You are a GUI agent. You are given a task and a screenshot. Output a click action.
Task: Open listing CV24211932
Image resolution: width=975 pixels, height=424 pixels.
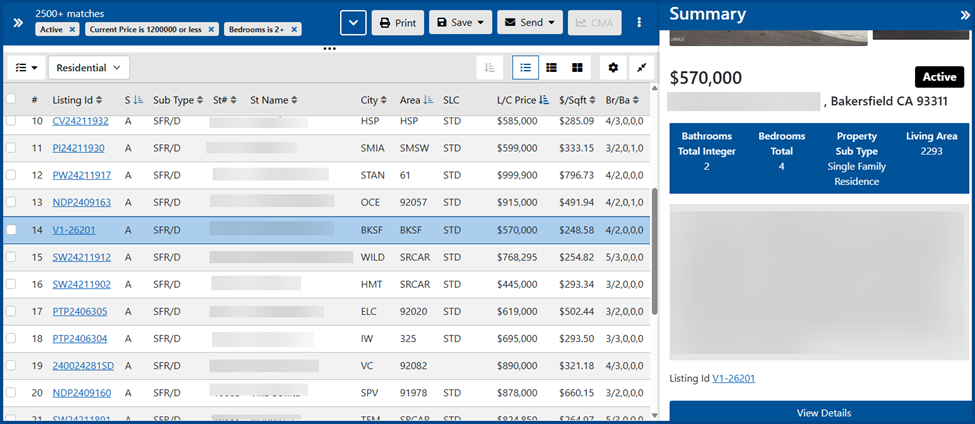point(80,121)
